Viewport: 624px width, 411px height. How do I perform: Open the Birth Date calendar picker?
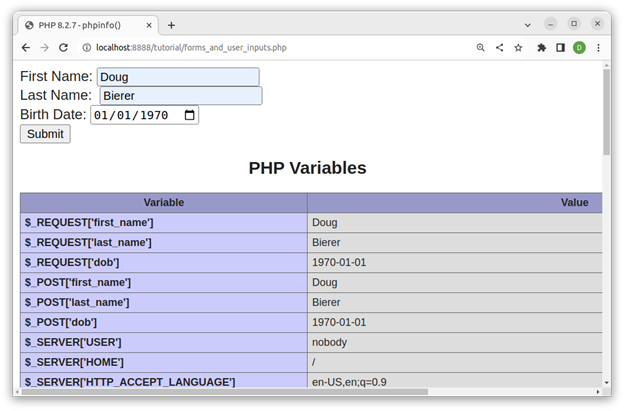(189, 115)
